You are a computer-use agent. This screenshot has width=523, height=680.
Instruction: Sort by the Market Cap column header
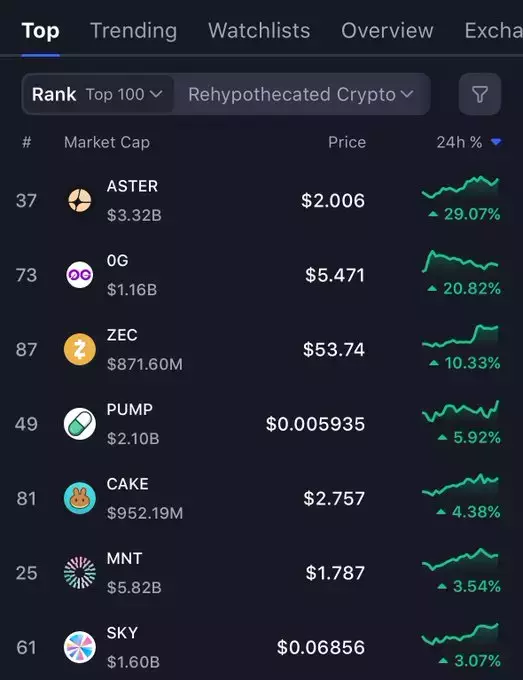(x=107, y=142)
